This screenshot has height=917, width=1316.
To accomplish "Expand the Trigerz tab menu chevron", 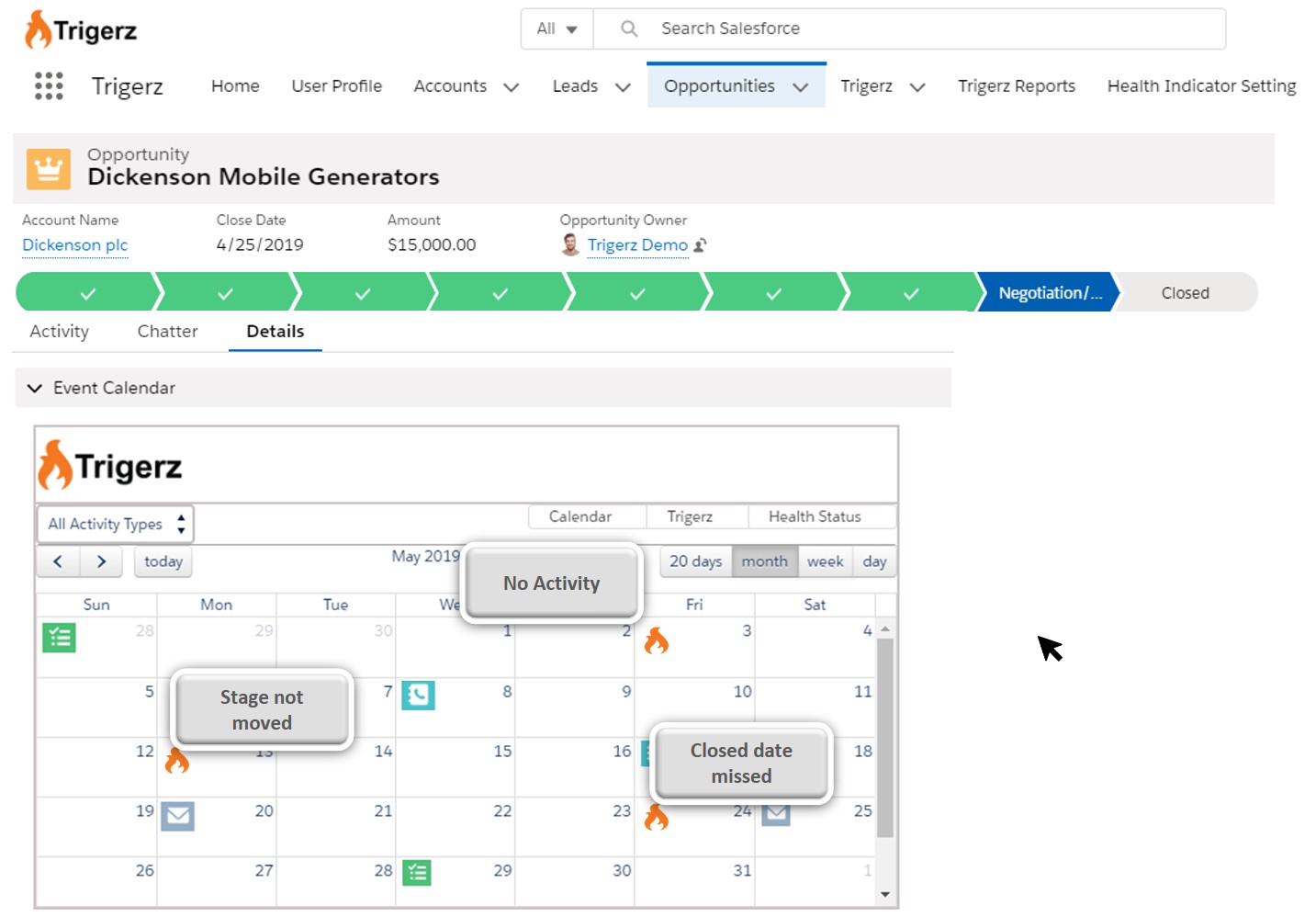I will coord(917,87).
